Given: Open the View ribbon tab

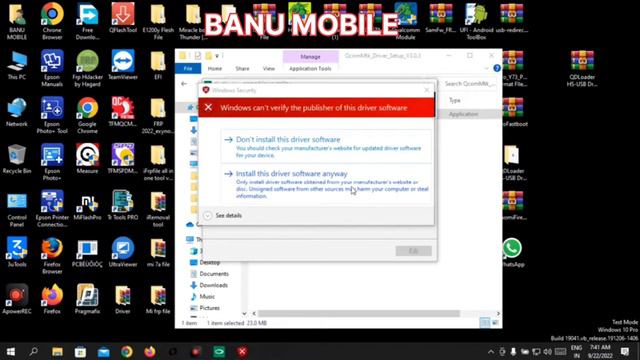Looking at the screenshot, I should click(x=269, y=69).
